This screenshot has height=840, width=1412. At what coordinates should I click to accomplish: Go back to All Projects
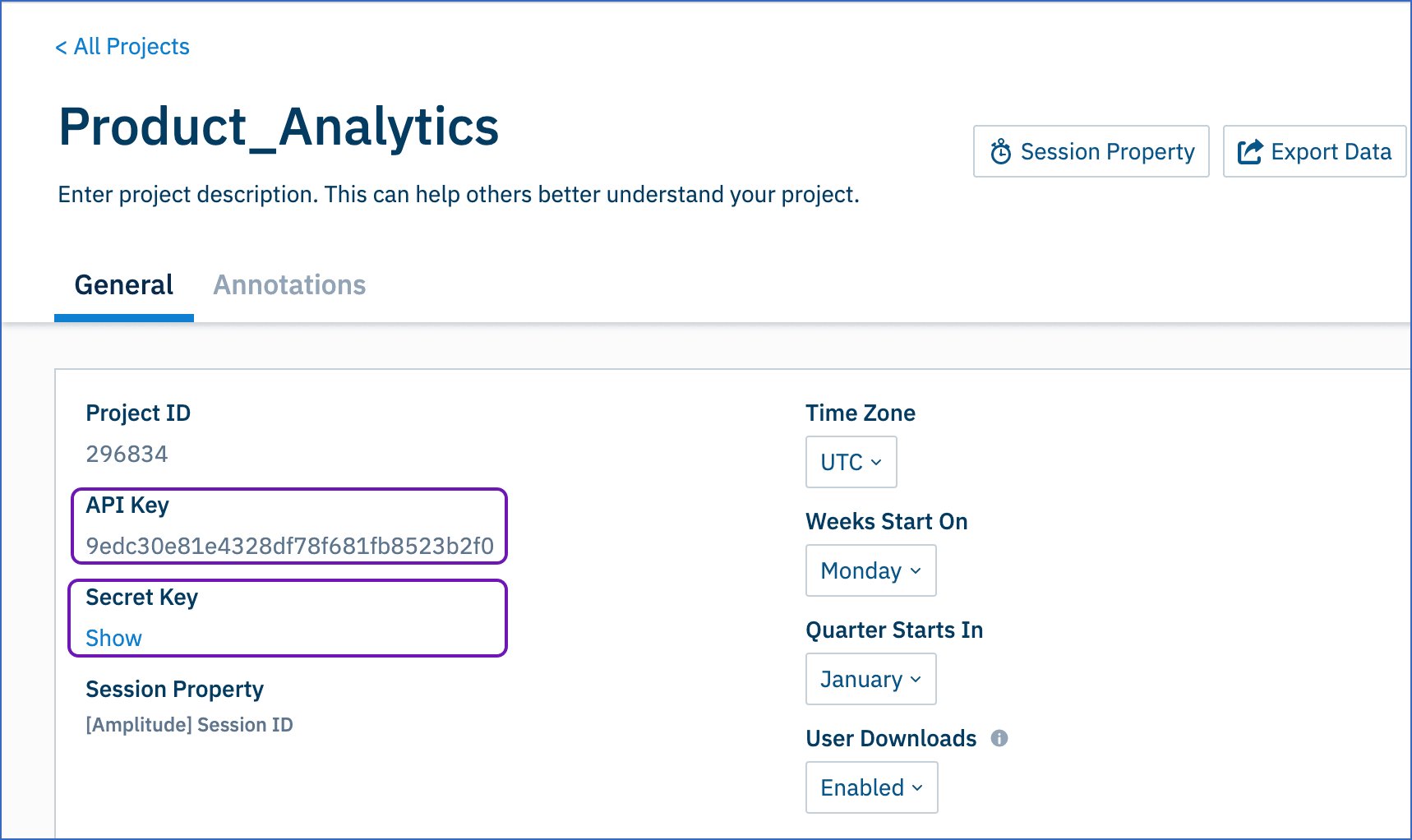point(122,47)
